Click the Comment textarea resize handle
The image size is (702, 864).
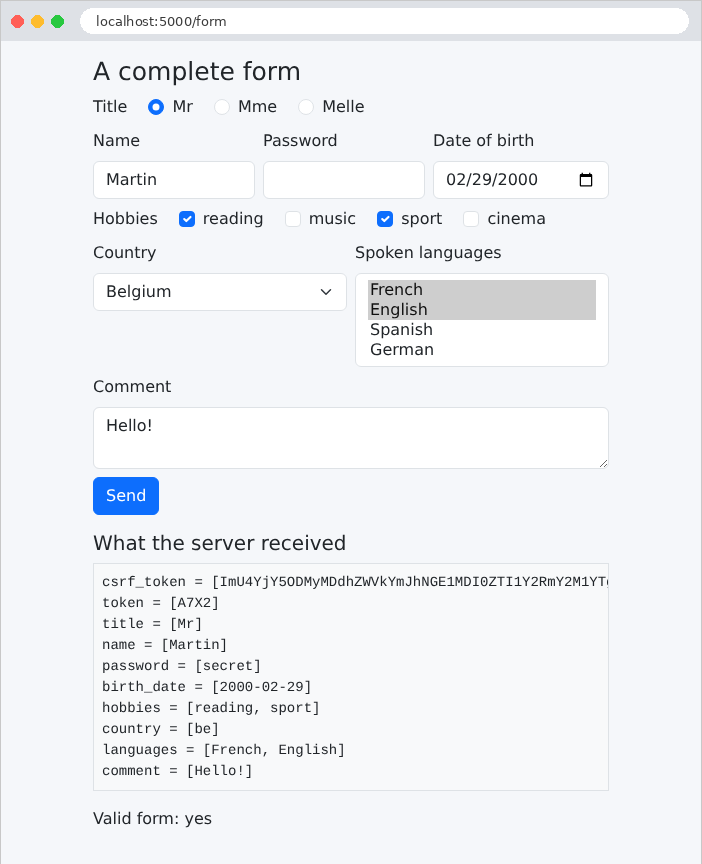point(603,463)
